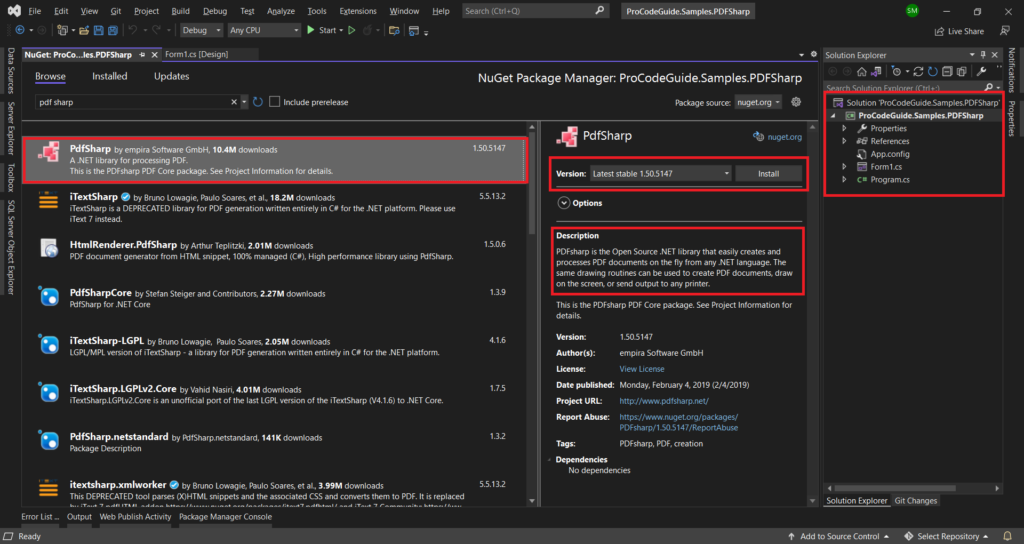Open the Build menu
The width and height of the screenshot is (1024, 544).
pyautogui.click(x=180, y=11)
